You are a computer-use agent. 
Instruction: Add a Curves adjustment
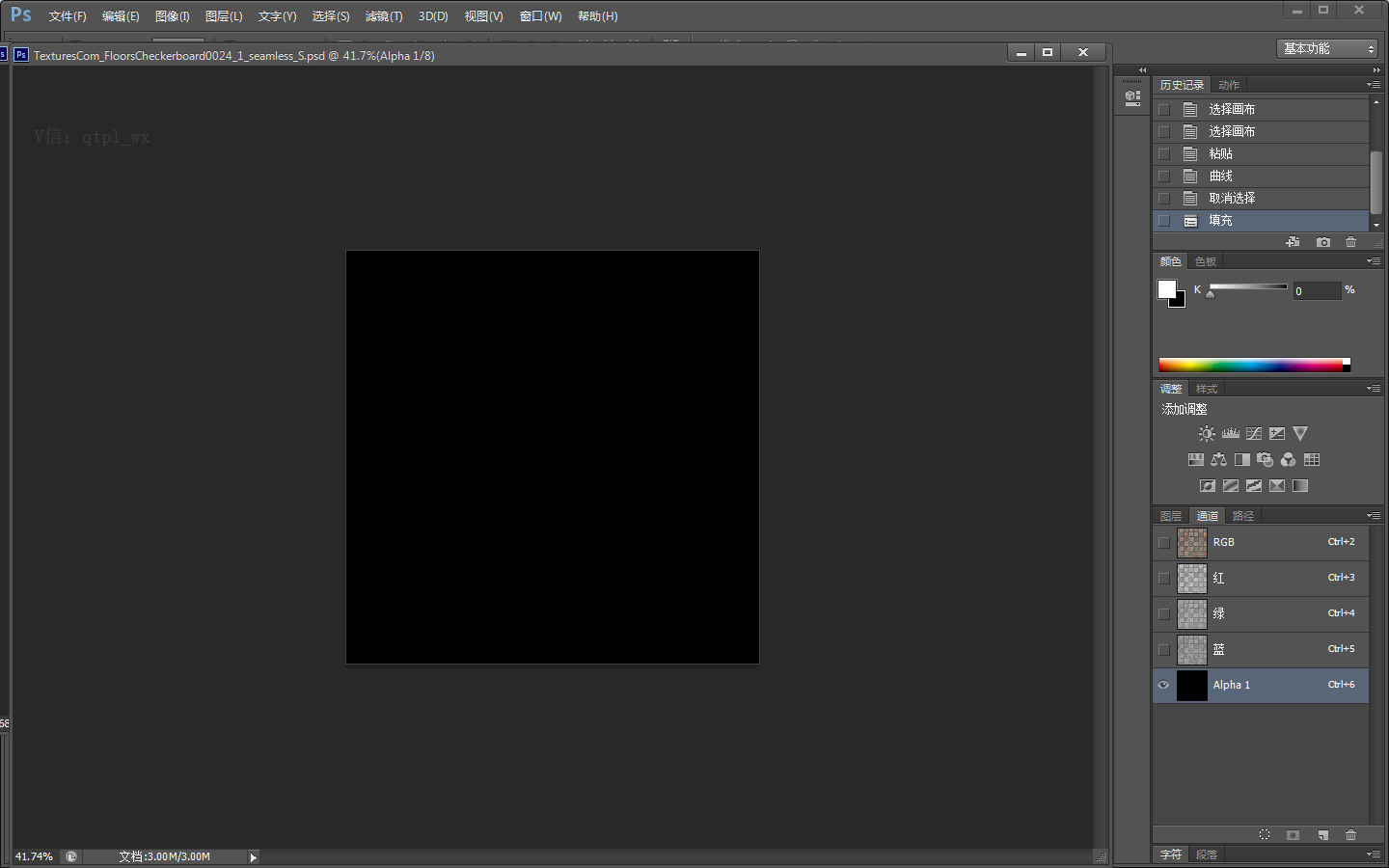pos(1254,434)
